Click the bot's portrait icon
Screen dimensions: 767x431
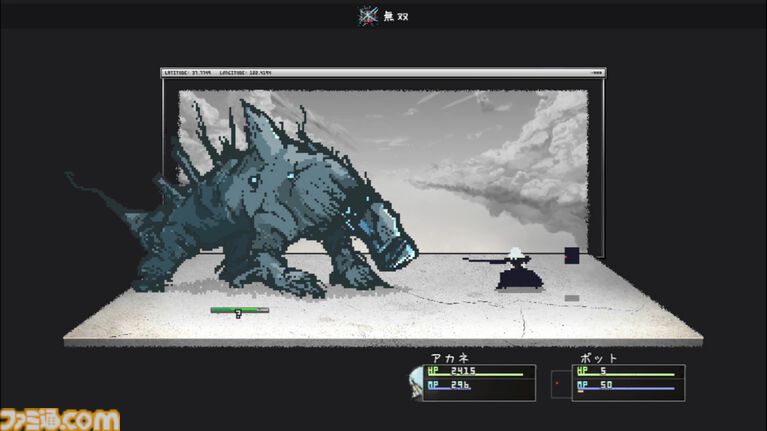pyautogui.click(x=561, y=384)
